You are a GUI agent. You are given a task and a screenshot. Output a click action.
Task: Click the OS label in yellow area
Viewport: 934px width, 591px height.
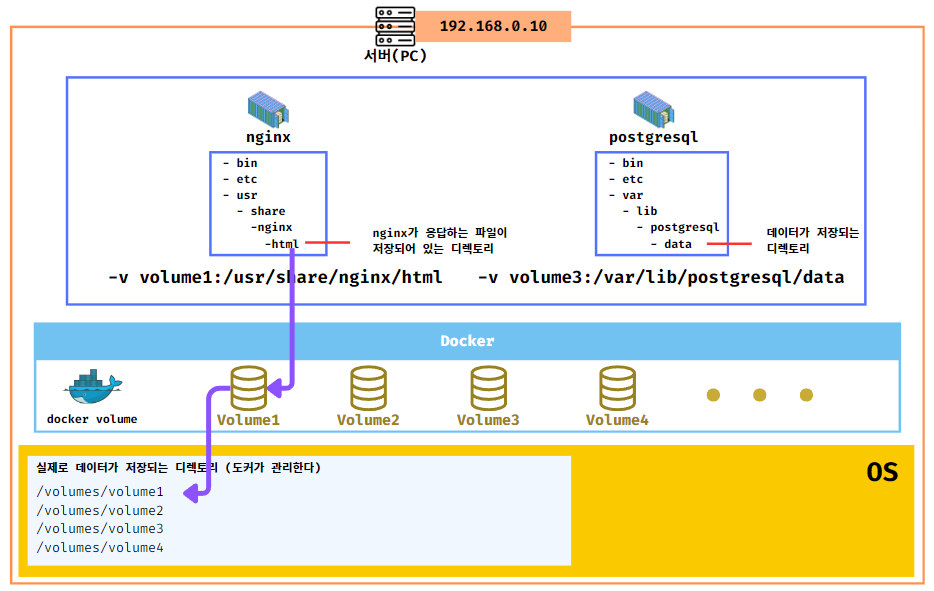tap(882, 472)
